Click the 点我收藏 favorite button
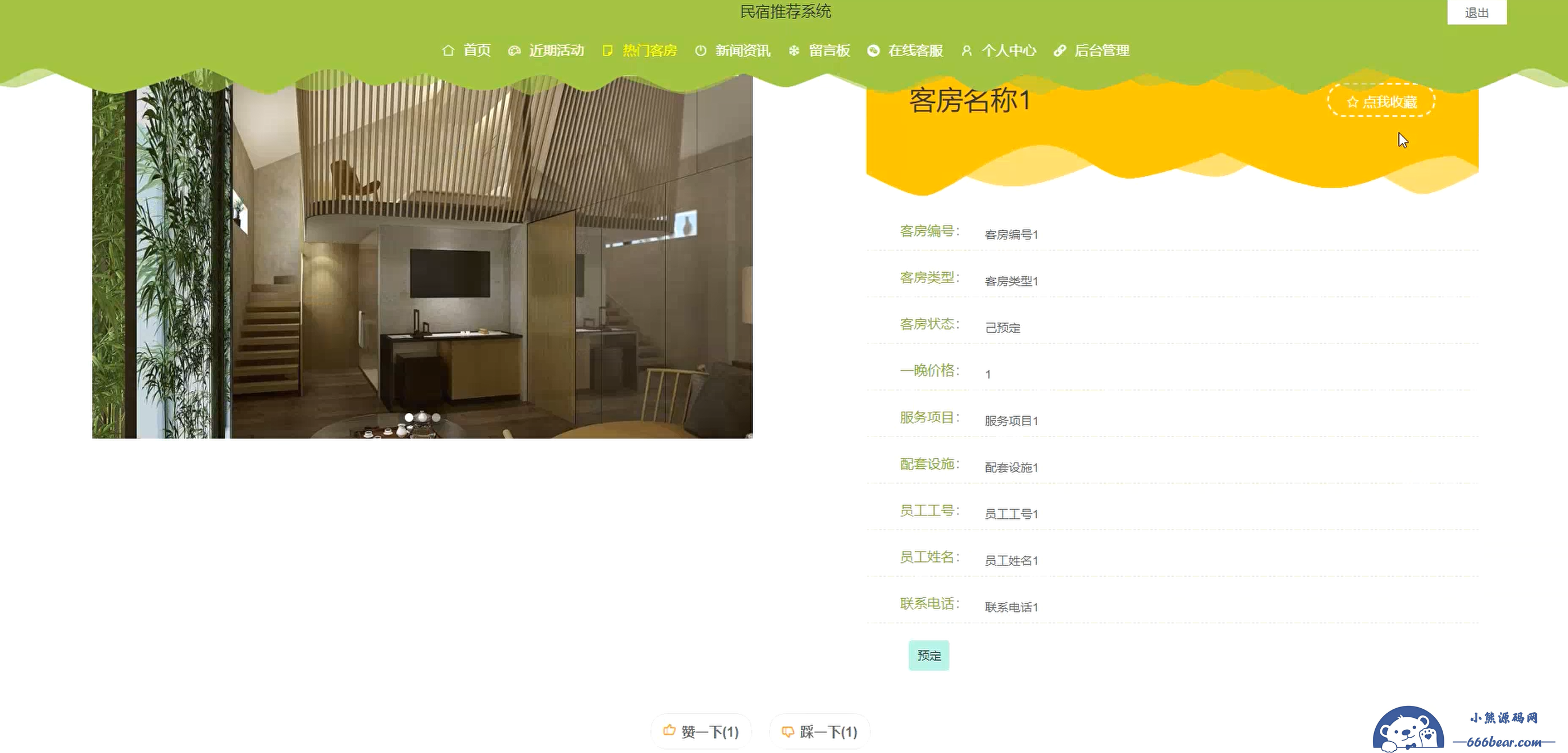Image resolution: width=1568 pixels, height=753 pixels. coord(1381,101)
